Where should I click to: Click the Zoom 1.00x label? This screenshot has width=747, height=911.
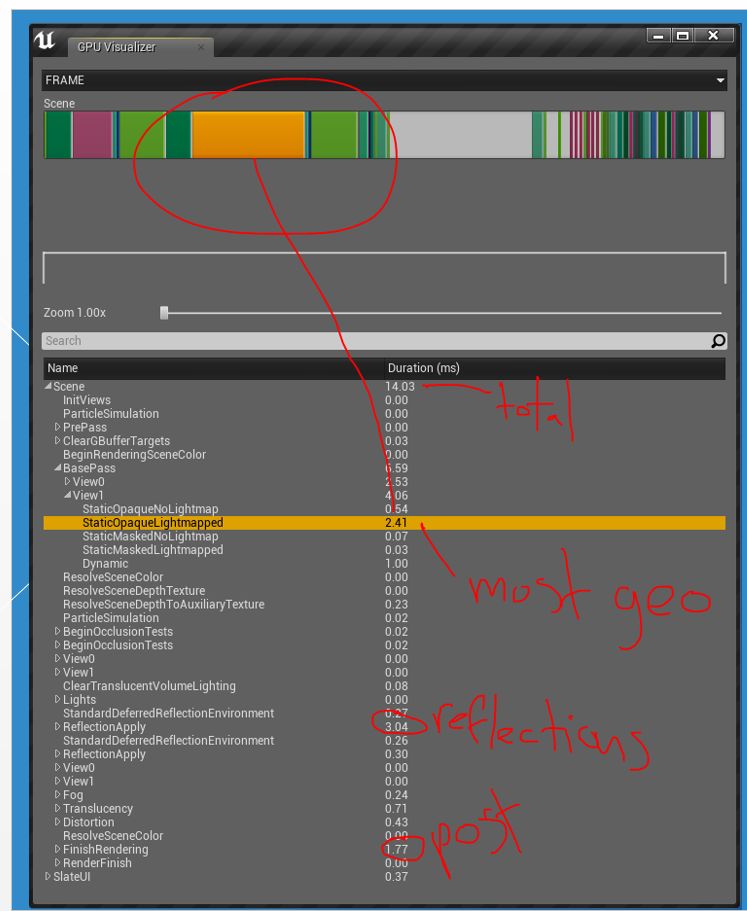(75, 313)
